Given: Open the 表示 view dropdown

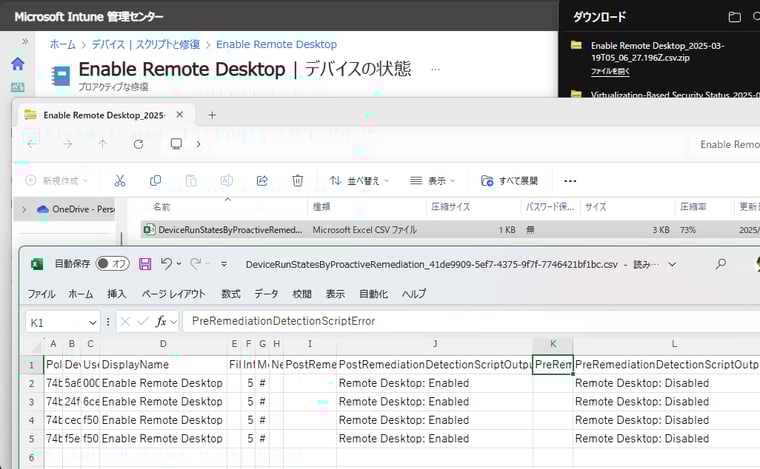Looking at the screenshot, I should tap(432, 181).
